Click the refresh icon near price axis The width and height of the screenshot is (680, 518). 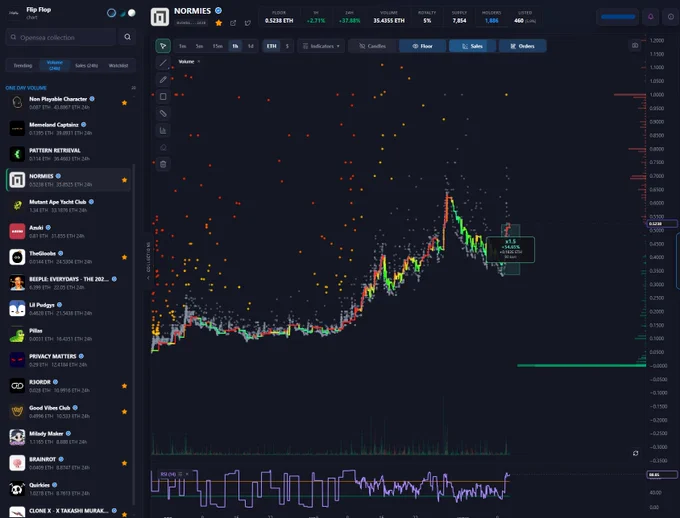click(x=635, y=453)
